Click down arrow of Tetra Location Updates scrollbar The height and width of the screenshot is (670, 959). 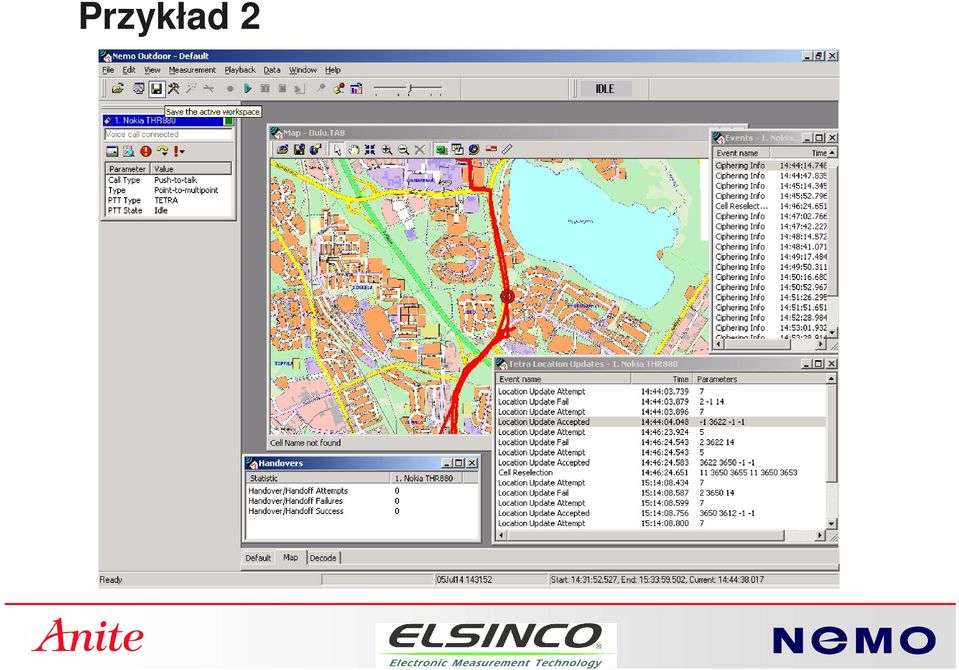coord(831,524)
